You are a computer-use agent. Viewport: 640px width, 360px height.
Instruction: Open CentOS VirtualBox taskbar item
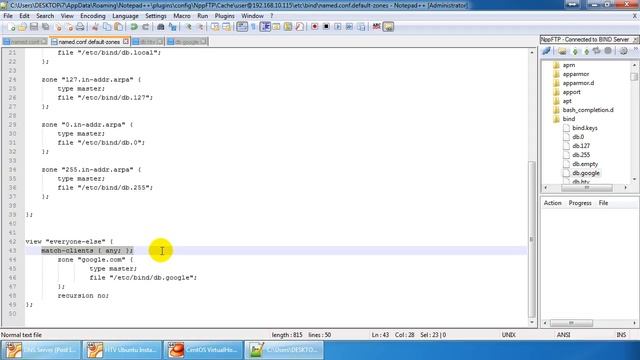click(203, 350)
